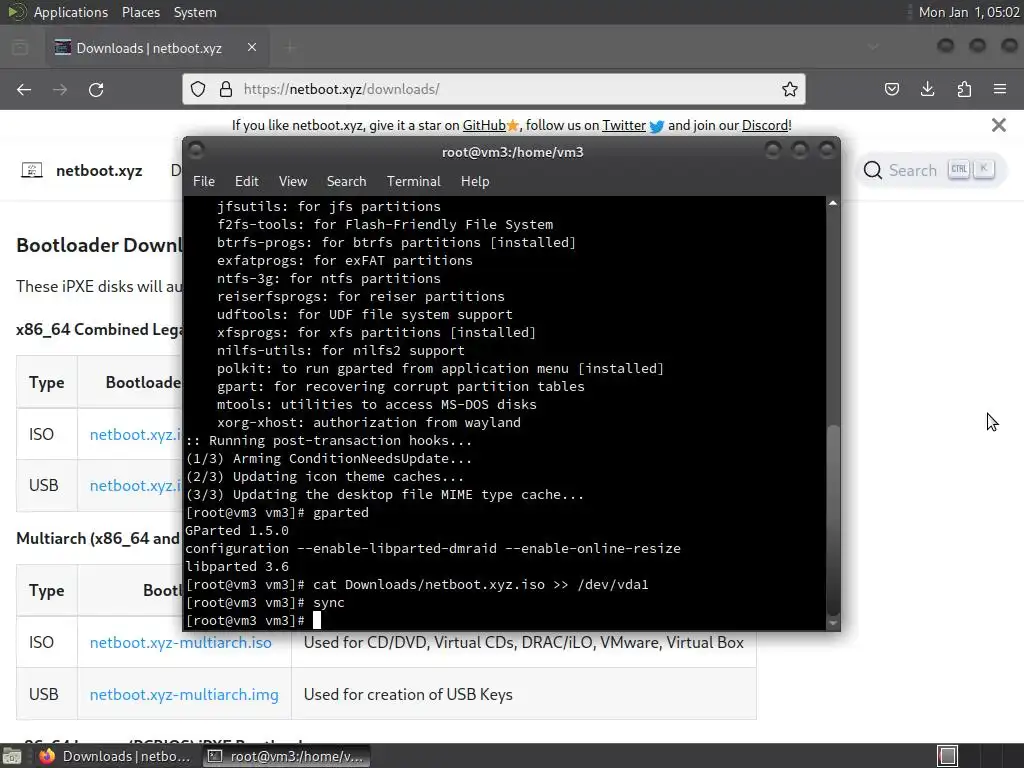Download netboot.xyz-multiarch.img
Viewport: 1024px width, 768px height.
pyautogui.click(x=184, y=694)
